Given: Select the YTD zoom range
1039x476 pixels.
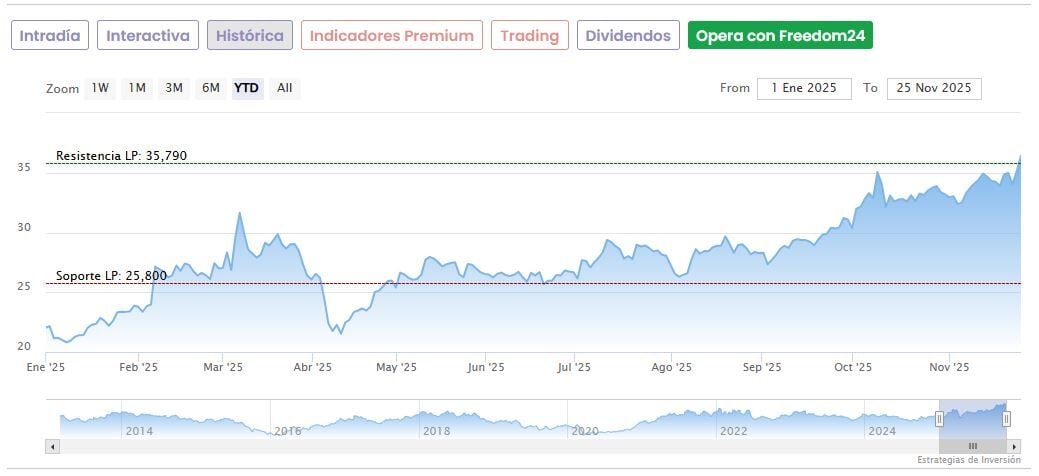Looking at the screenshot, I should coord(246,88).
